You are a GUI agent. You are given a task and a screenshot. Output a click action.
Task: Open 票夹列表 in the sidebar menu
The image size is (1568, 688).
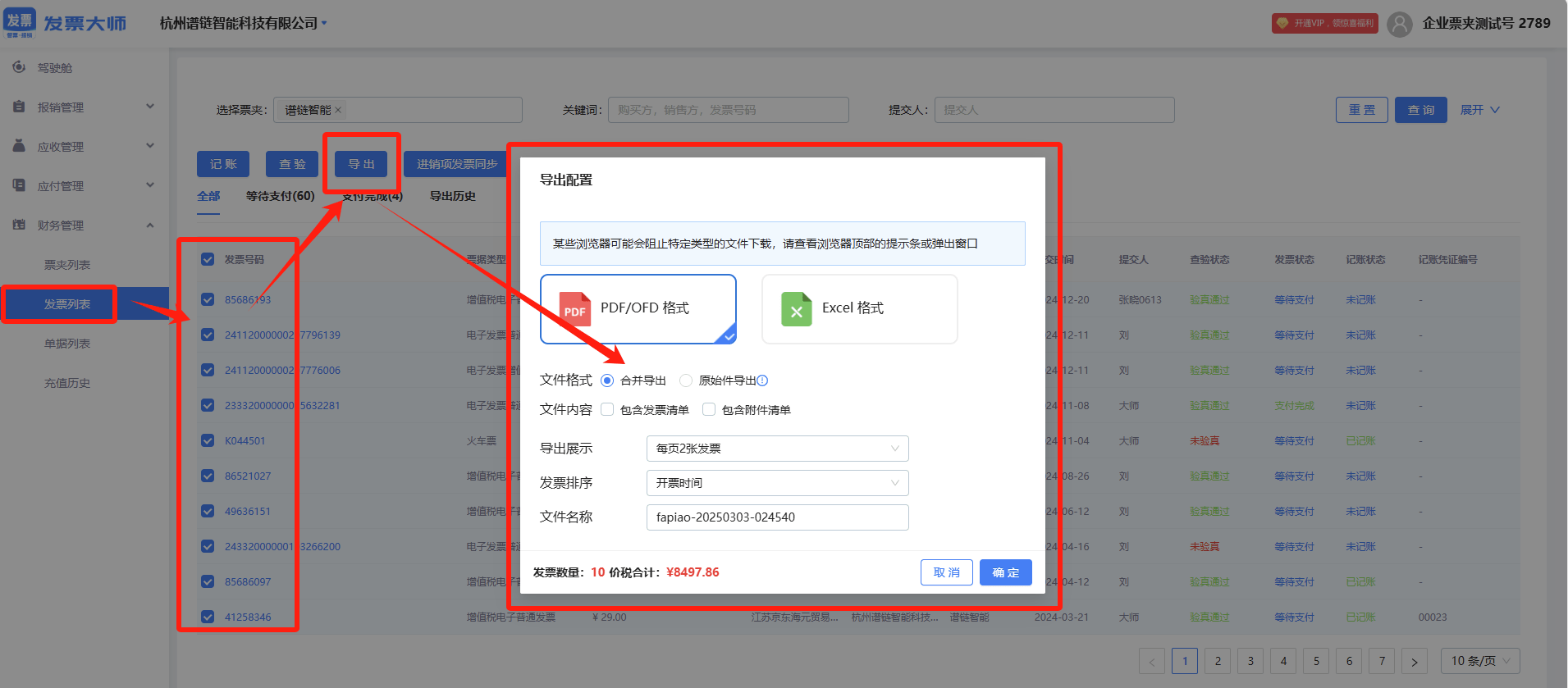pyautogui.click(x=67, y=265)
